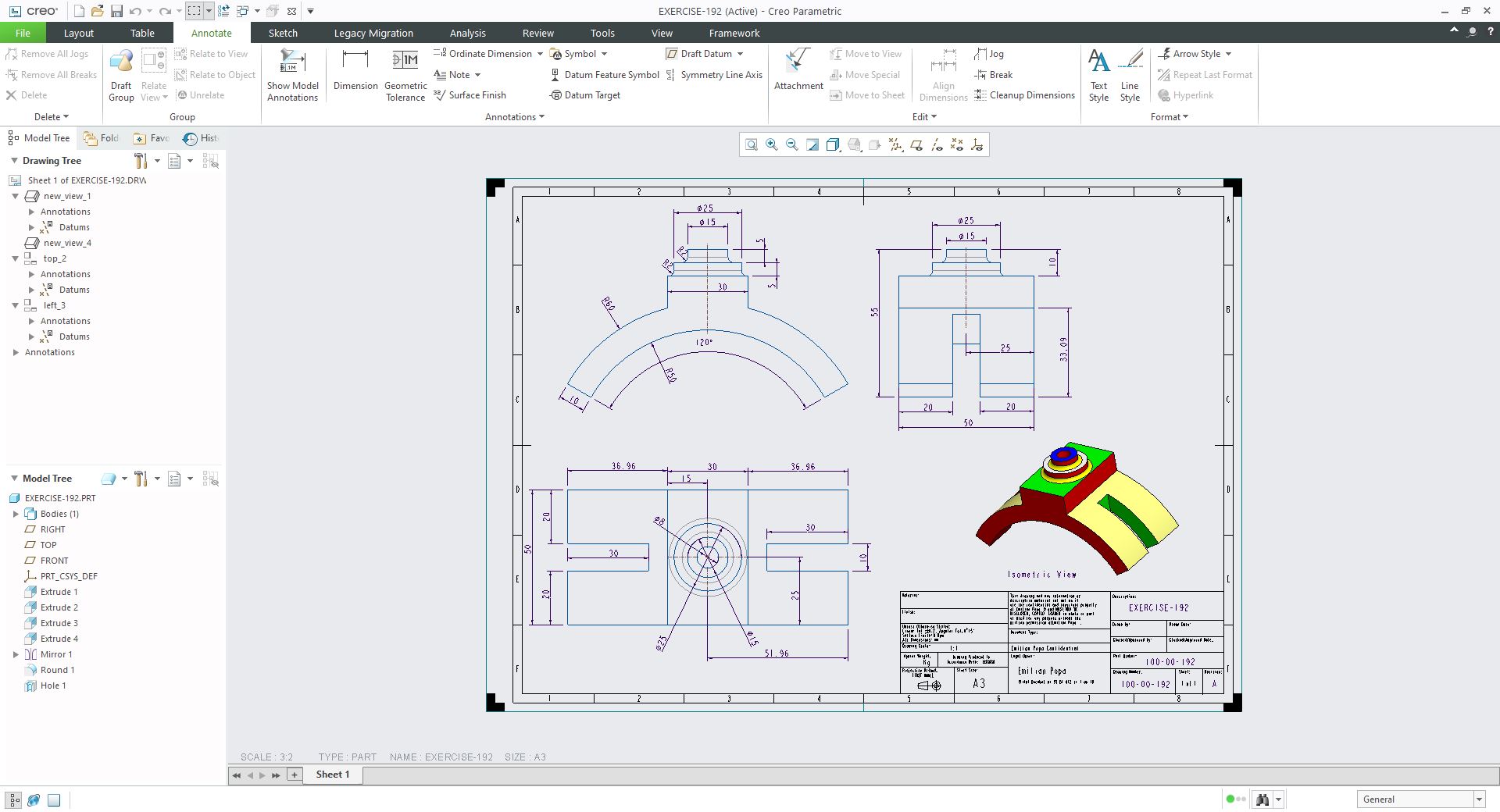Open the Symbol dropdown arrow
This screenshot has height=812, width=1500.
click(604, 54)
